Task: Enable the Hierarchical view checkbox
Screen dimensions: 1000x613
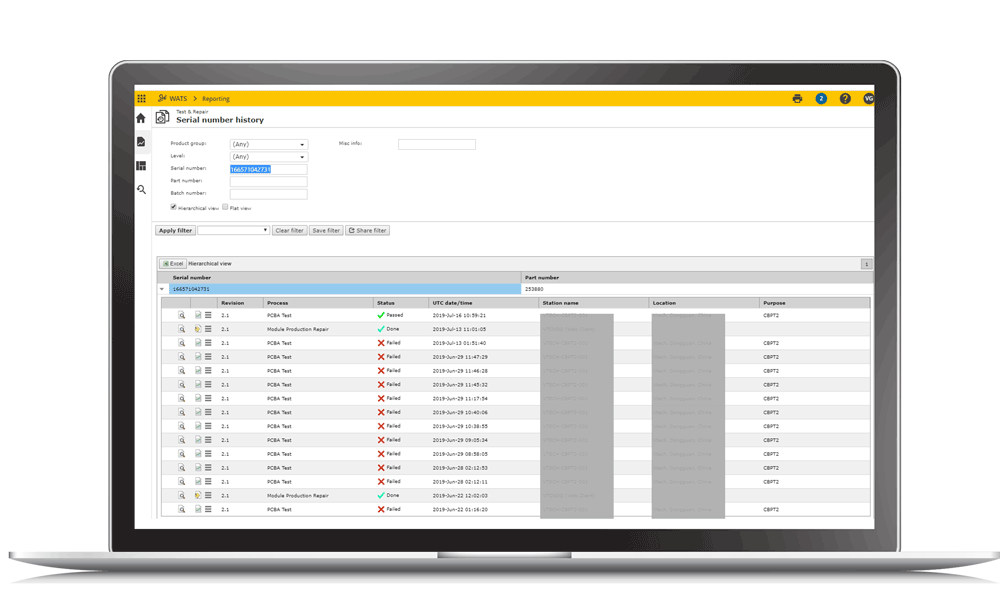Action: click(x=174, y=207)
